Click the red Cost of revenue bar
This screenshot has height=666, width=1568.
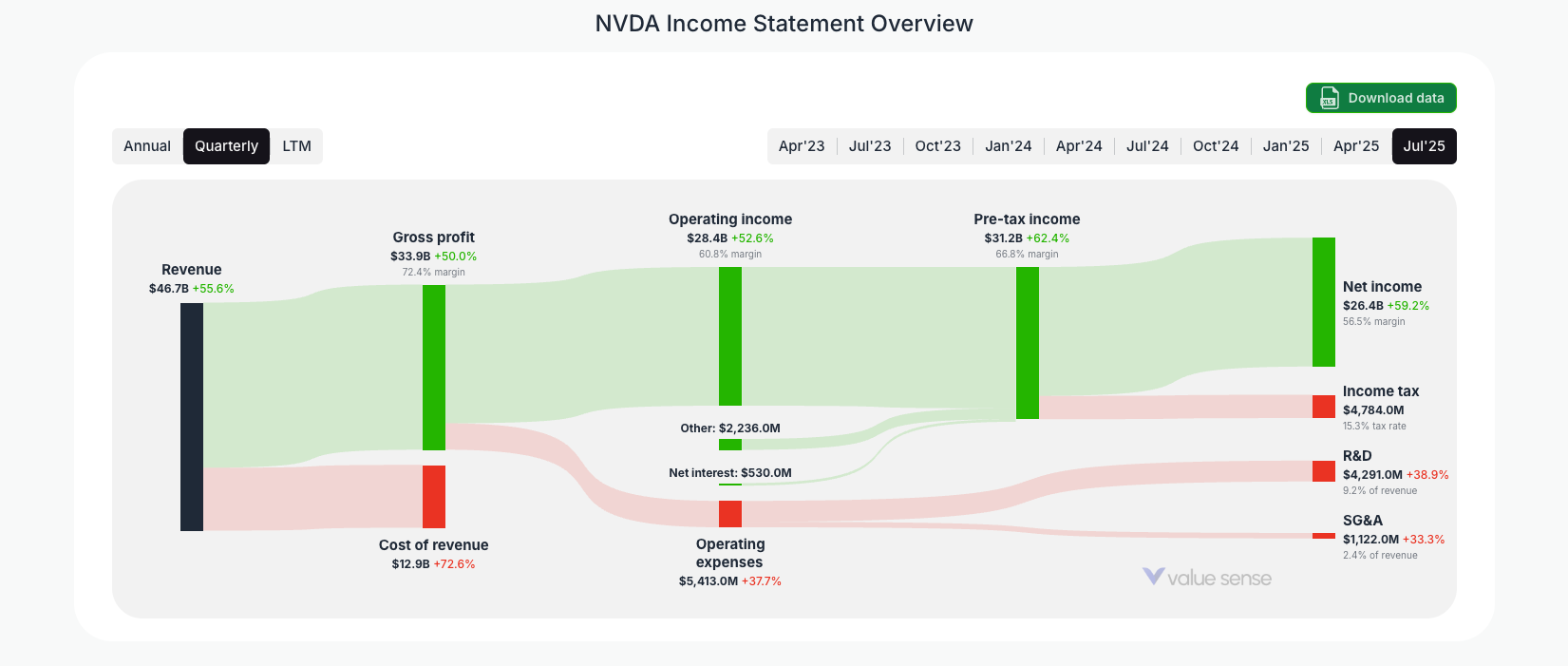tap(434, 497)
